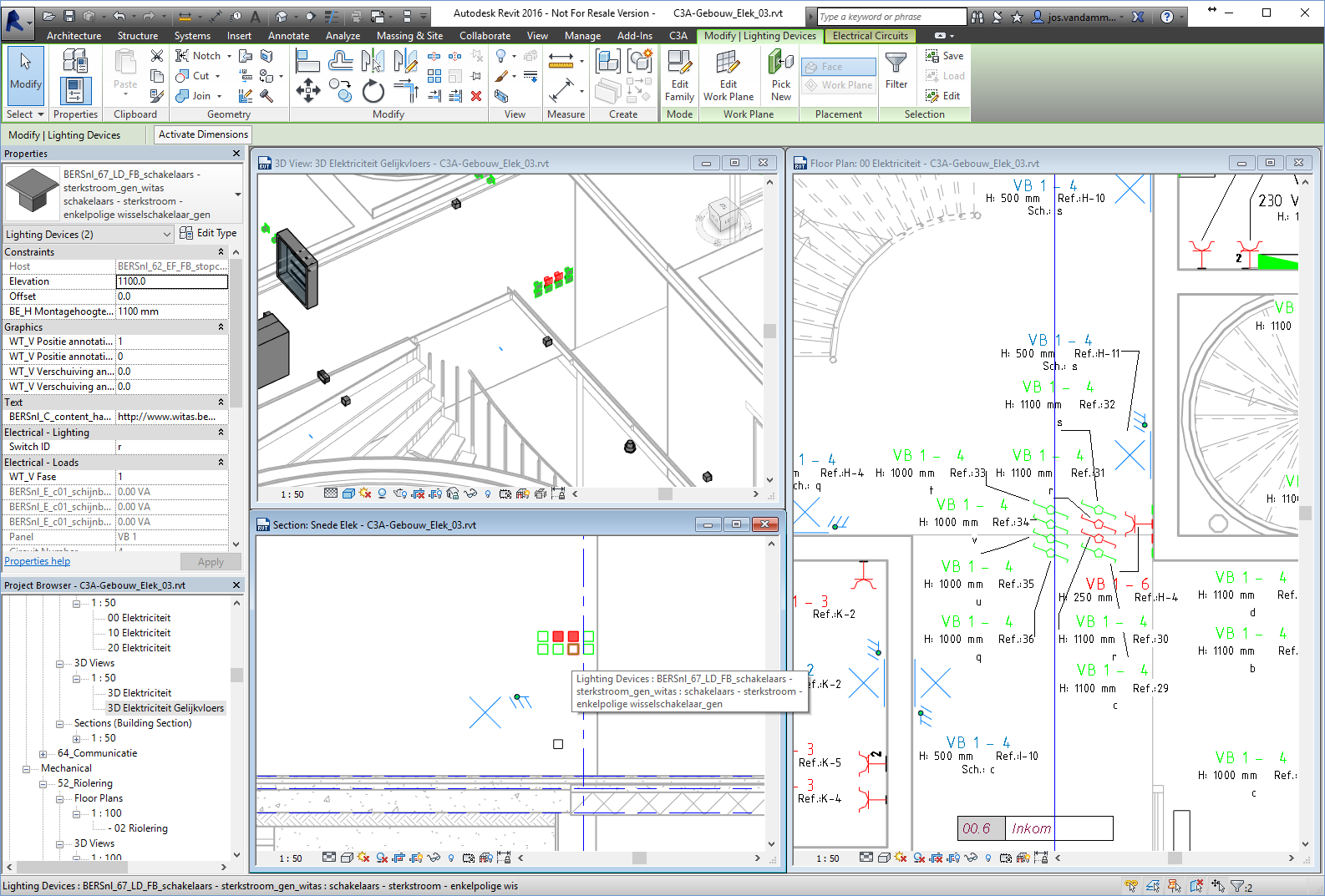Click the Offset tool icon
Screen dimensions: 1325x896
pyautogui.click(x=340, y=60)
